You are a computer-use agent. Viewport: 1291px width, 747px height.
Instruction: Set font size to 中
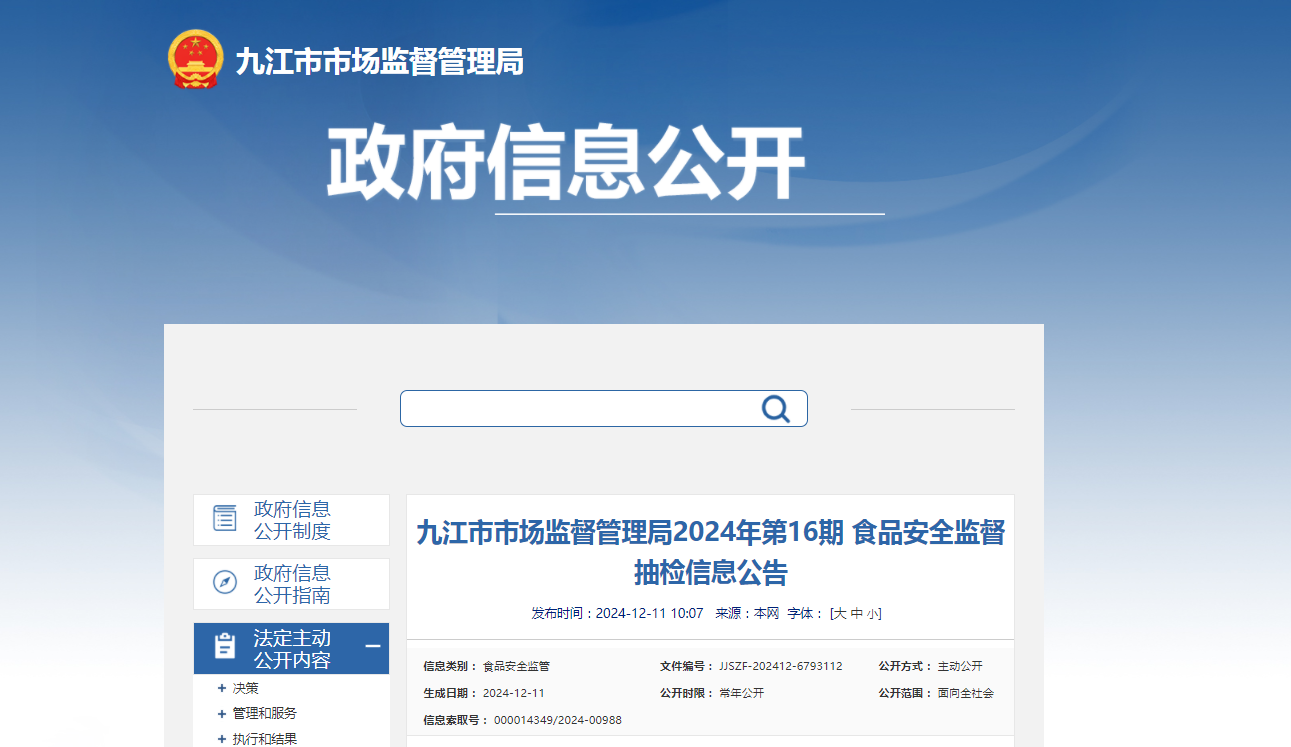tap(857, 613)
